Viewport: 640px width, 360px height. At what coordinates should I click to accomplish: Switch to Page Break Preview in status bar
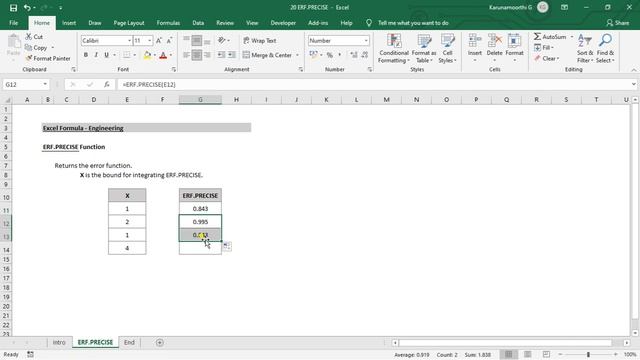point(547,355)
